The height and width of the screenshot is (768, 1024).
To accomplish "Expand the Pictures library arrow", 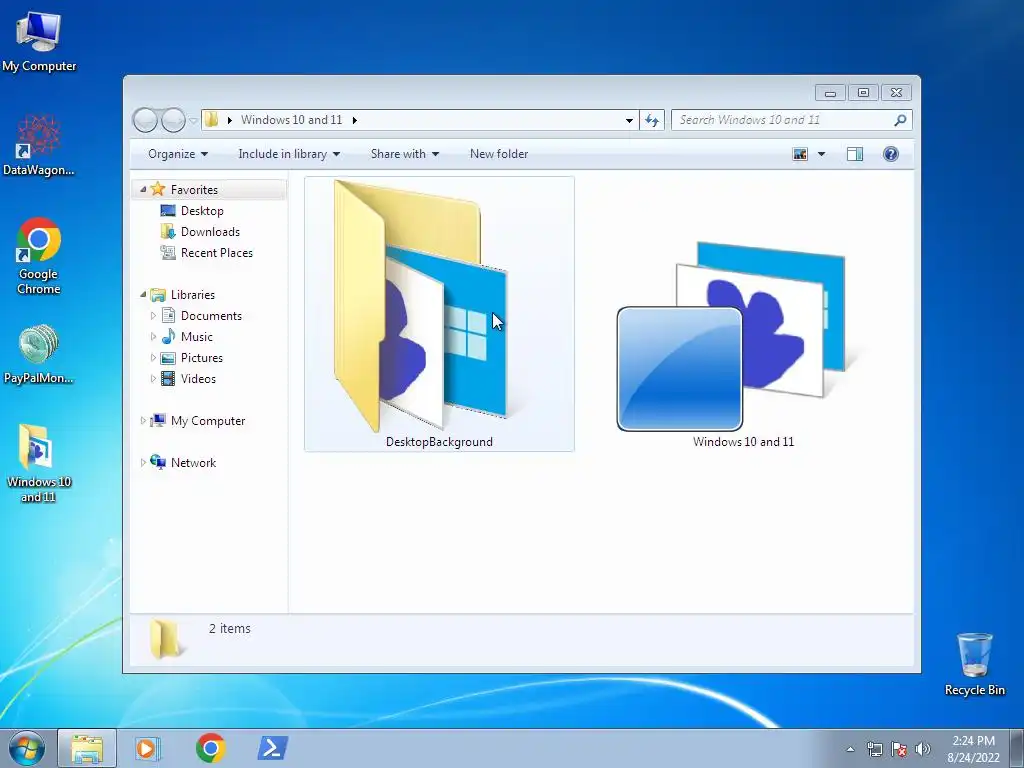I will tap(153, 358).
